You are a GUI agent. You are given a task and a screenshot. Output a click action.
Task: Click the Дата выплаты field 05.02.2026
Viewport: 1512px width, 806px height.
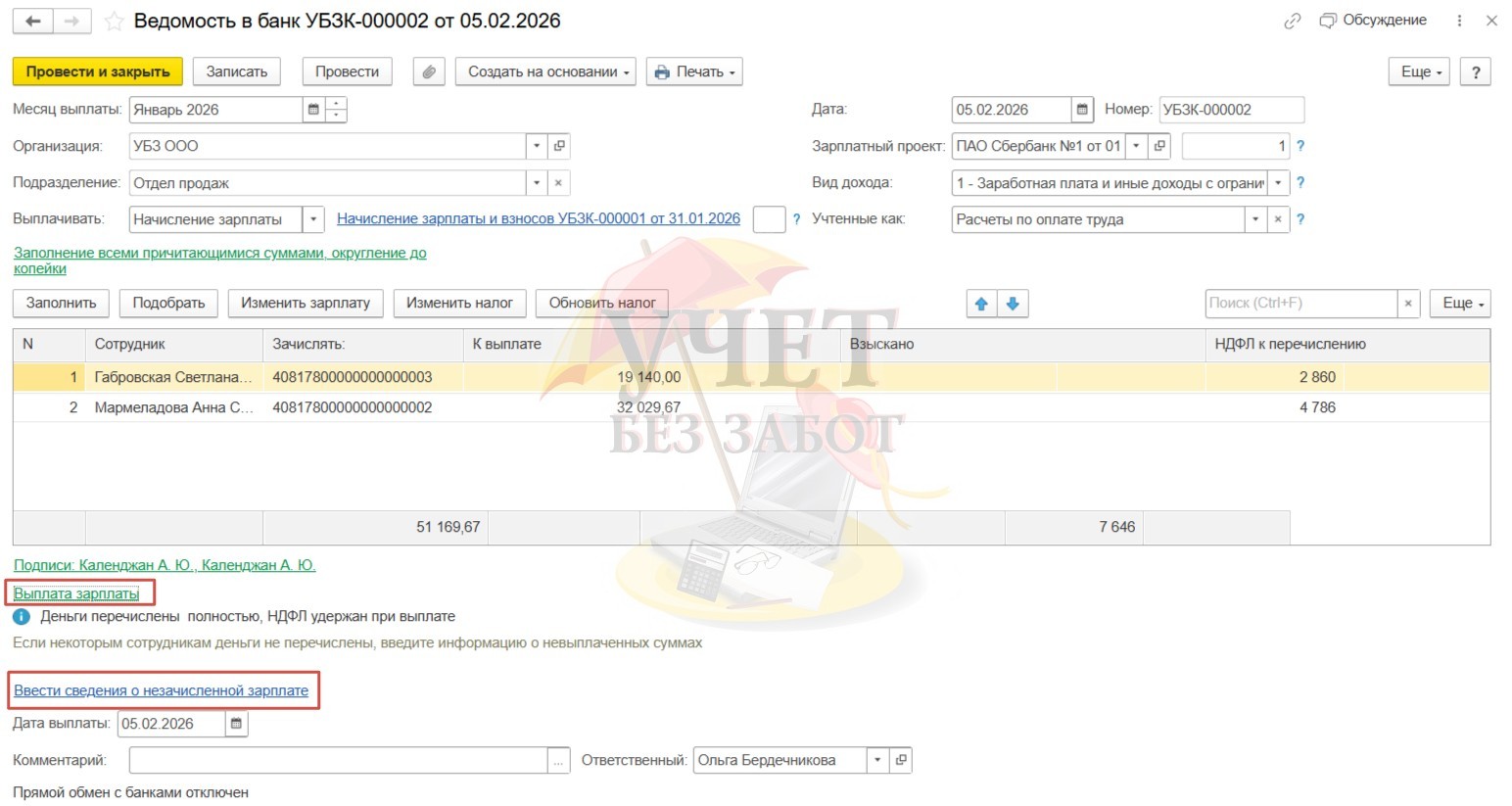(170, 724)
